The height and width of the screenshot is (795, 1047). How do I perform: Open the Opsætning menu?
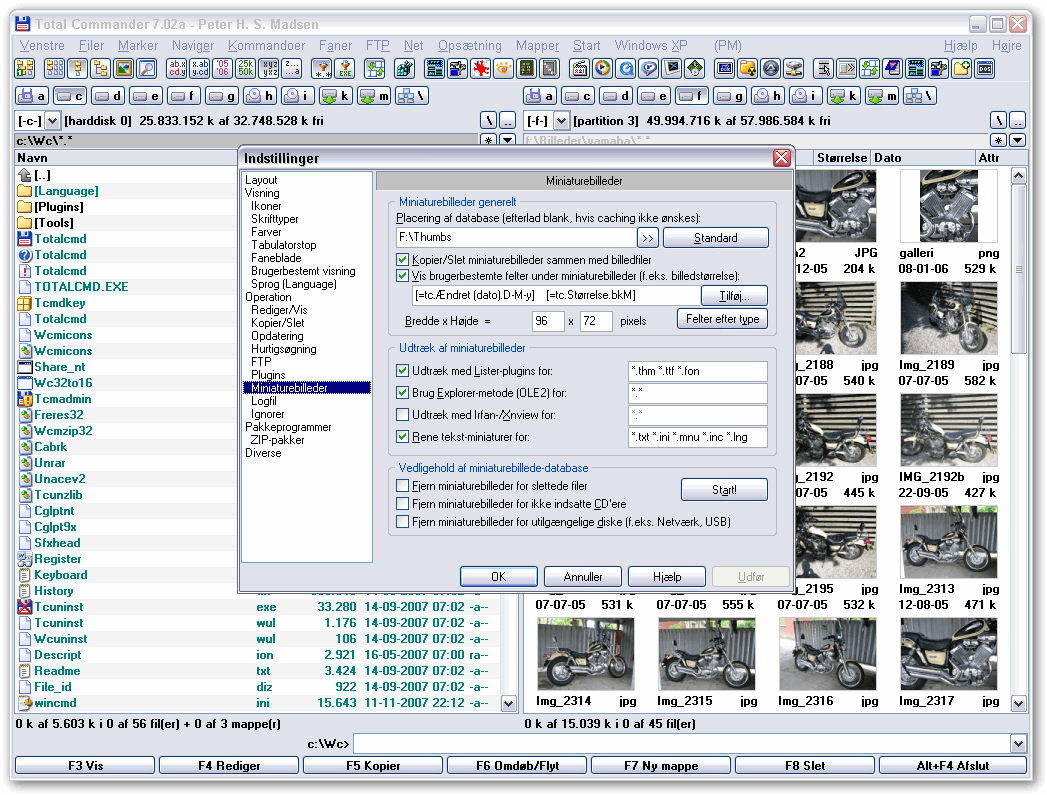pos(469,45)
